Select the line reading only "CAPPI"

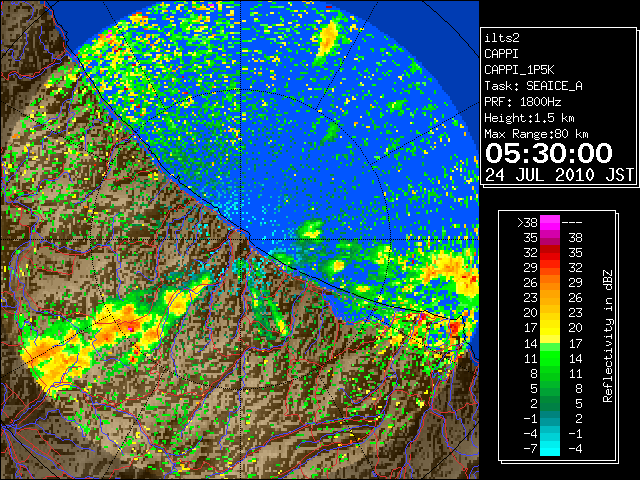pos(501,54)
